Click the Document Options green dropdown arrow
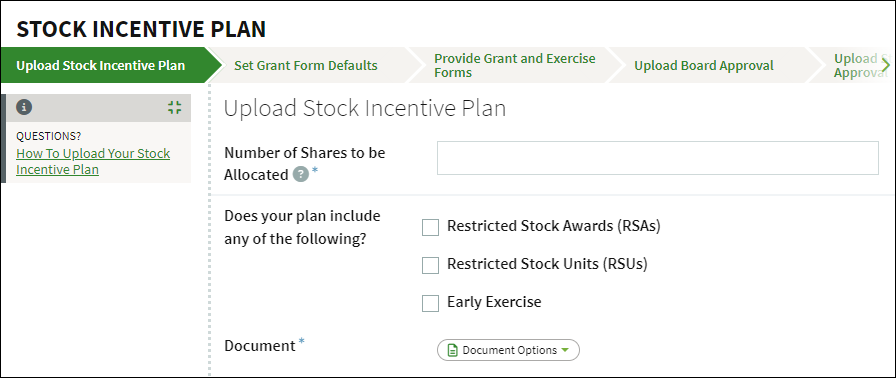Viewport: 896px width, 378px height. click(565, 350)
